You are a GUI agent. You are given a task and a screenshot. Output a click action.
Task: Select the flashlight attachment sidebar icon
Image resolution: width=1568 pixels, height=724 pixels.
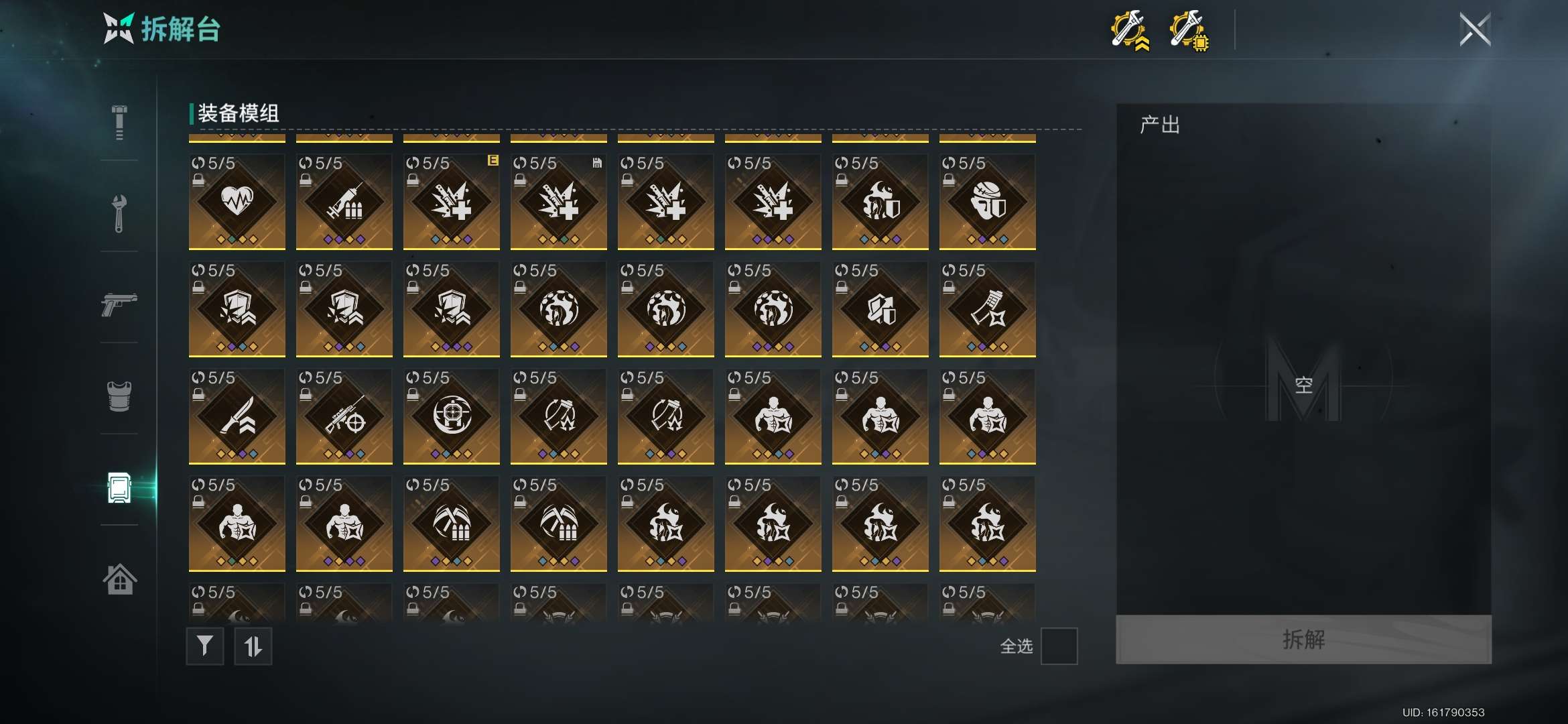click(x=119, y=122)
